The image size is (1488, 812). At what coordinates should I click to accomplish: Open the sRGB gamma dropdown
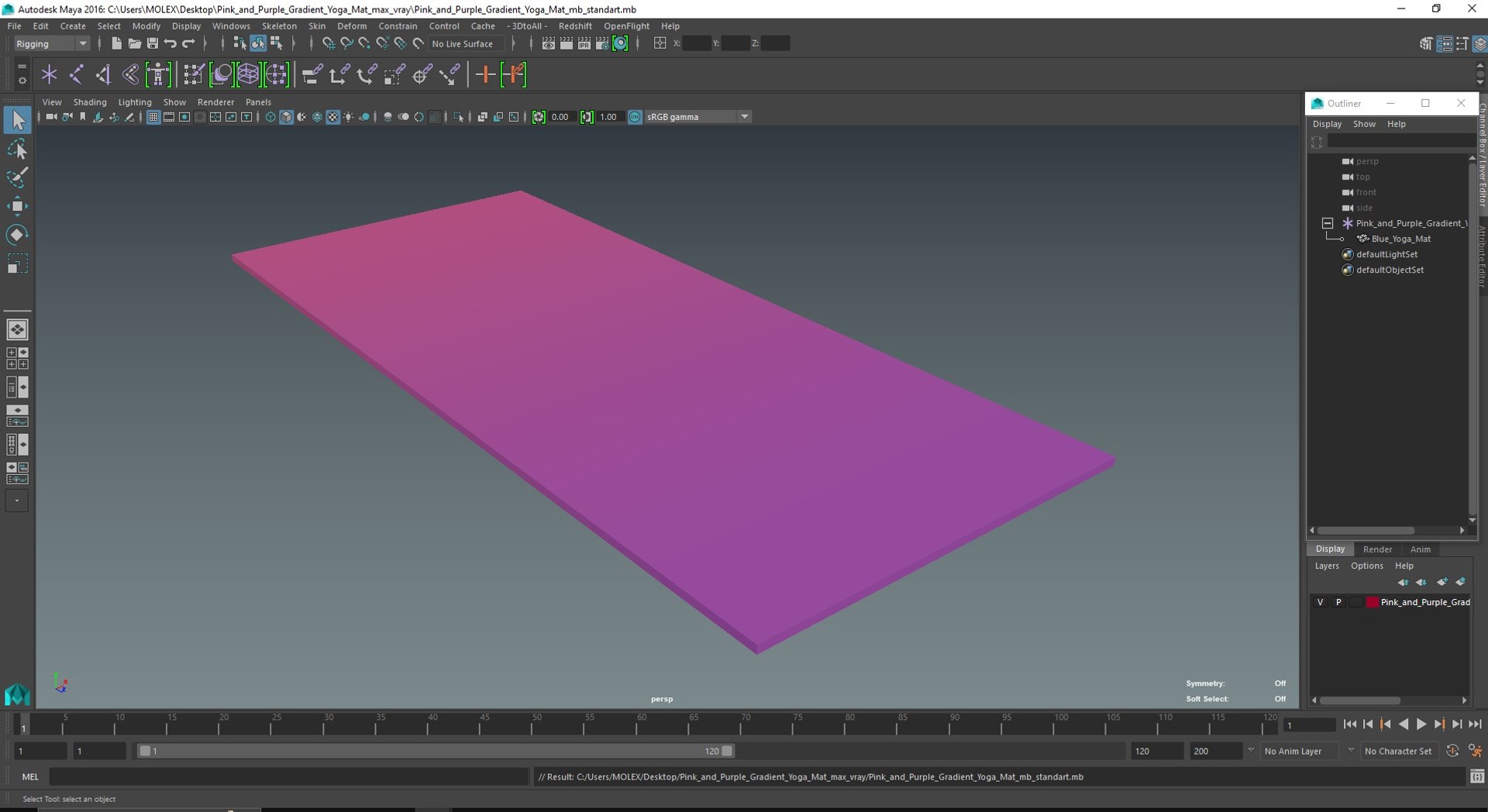[697, 117]
